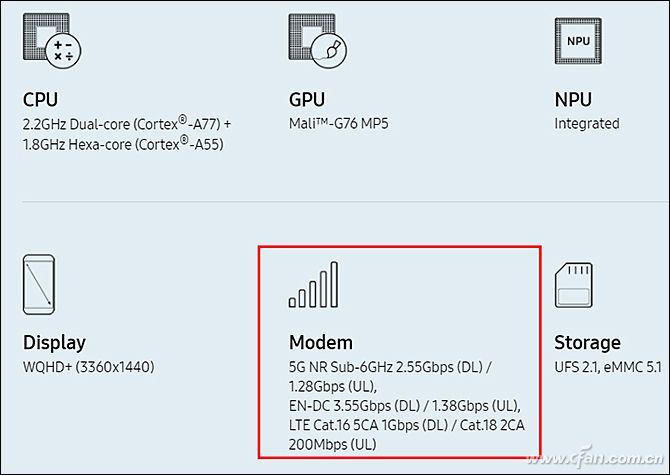Screen dimensions: 670x475
Task: Select the CPU heading
Action: pos(40,100)
